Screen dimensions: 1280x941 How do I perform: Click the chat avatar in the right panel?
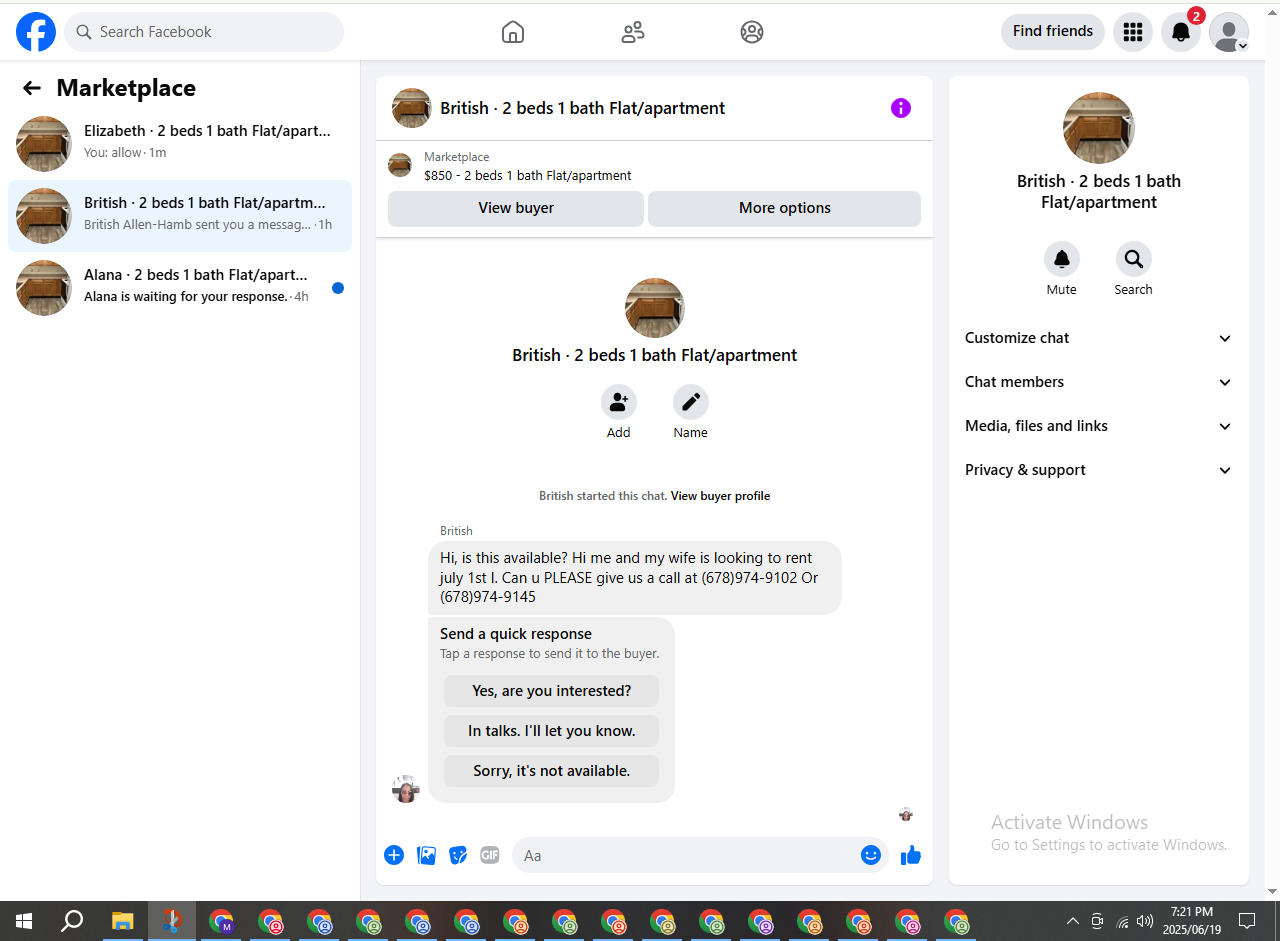pyautogui.click(x=1099, y=128)
